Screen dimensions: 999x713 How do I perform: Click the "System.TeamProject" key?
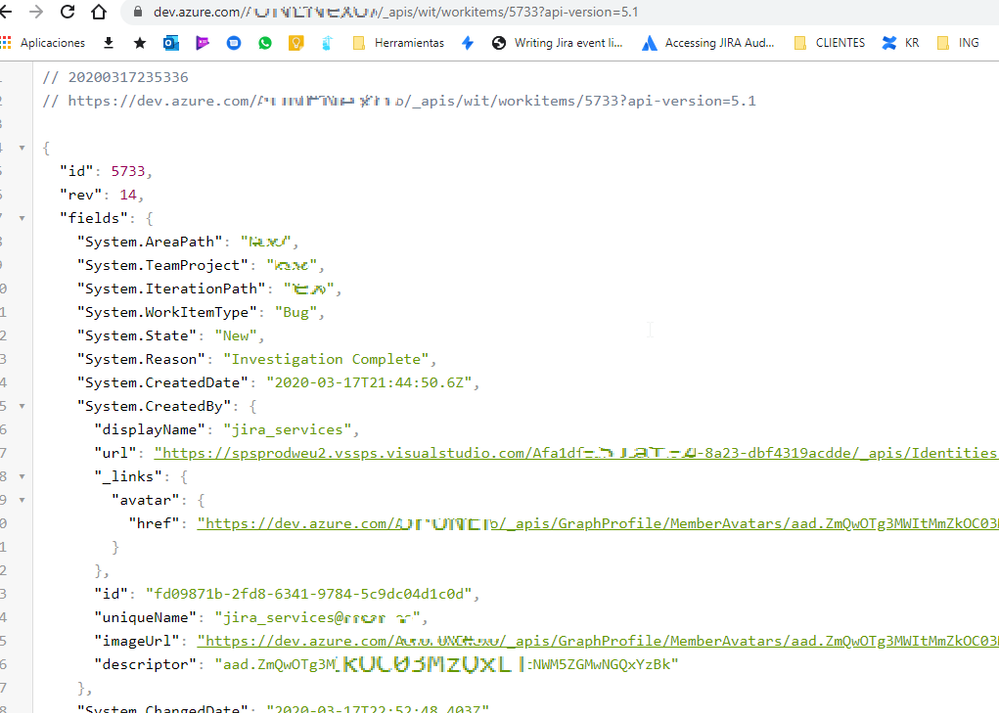(162, 266)
